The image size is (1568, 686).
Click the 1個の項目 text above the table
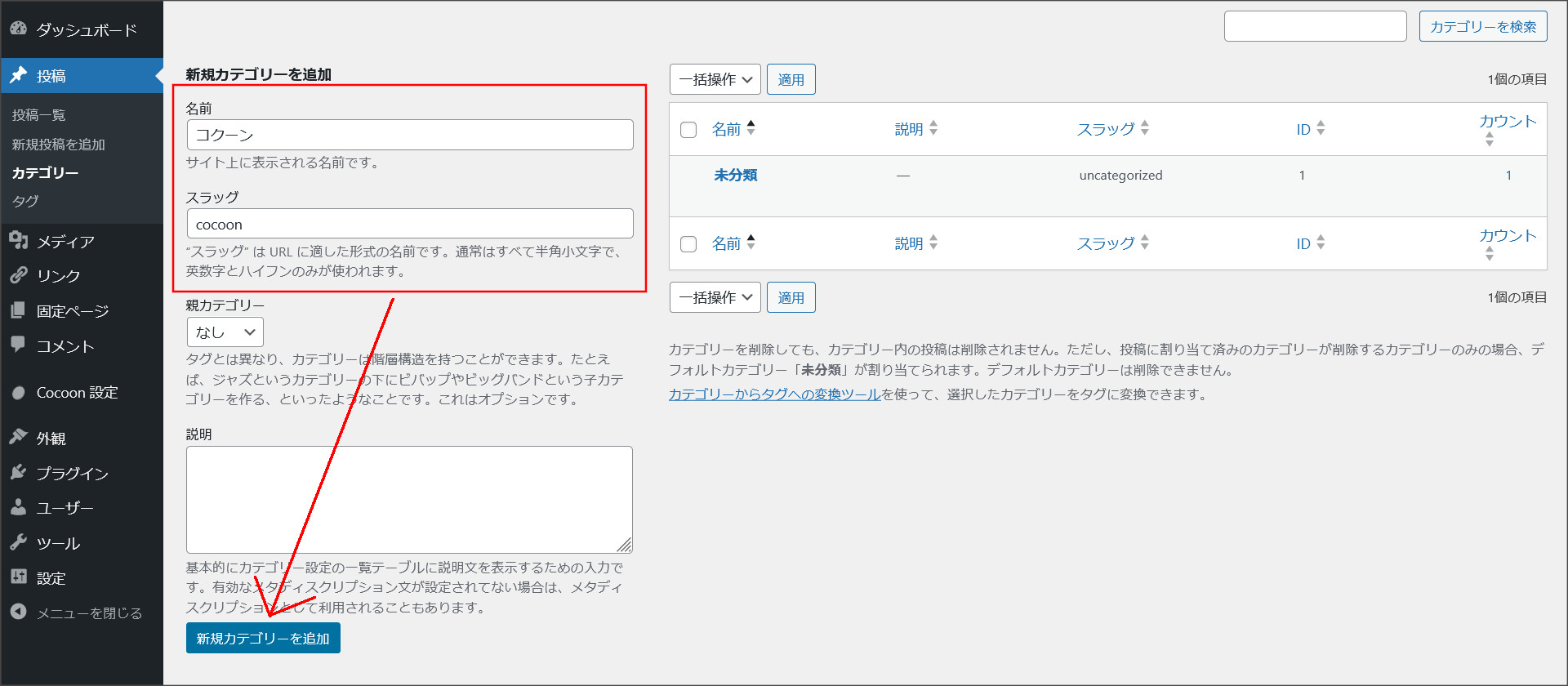1517,79
